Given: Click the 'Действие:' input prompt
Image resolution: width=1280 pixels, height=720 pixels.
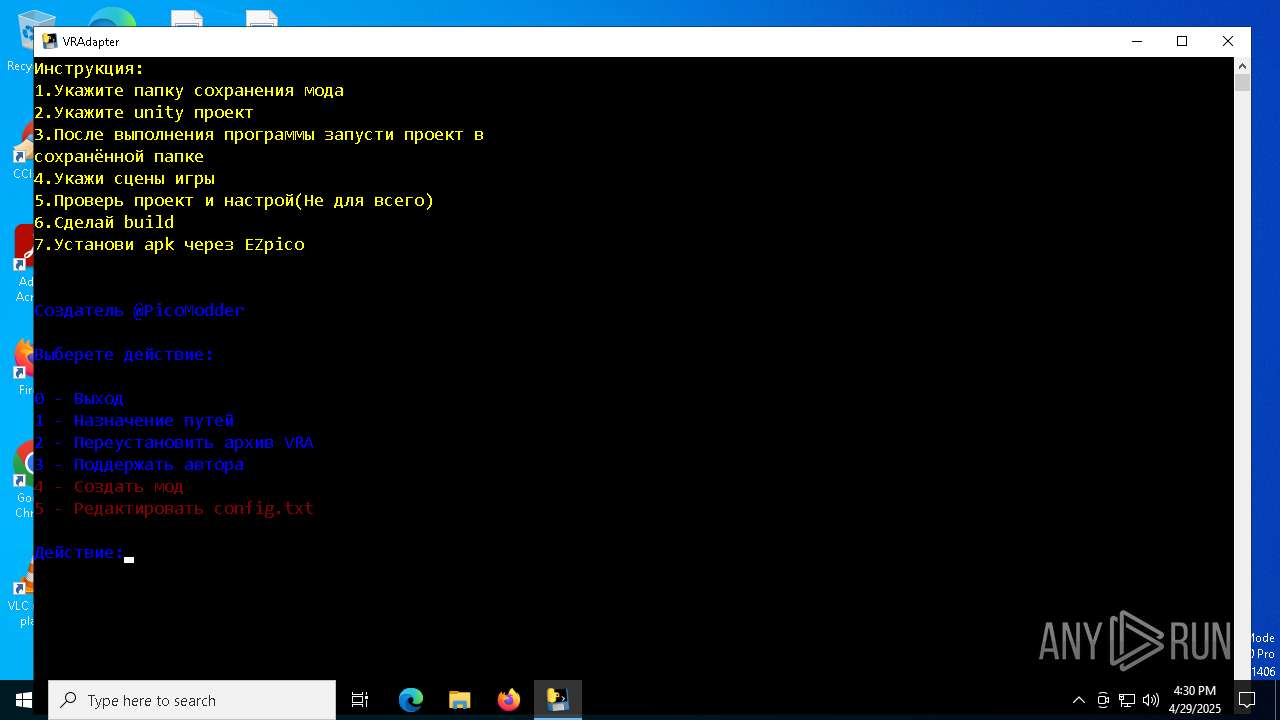Looking at the screenshot, I should coord(79,552).
